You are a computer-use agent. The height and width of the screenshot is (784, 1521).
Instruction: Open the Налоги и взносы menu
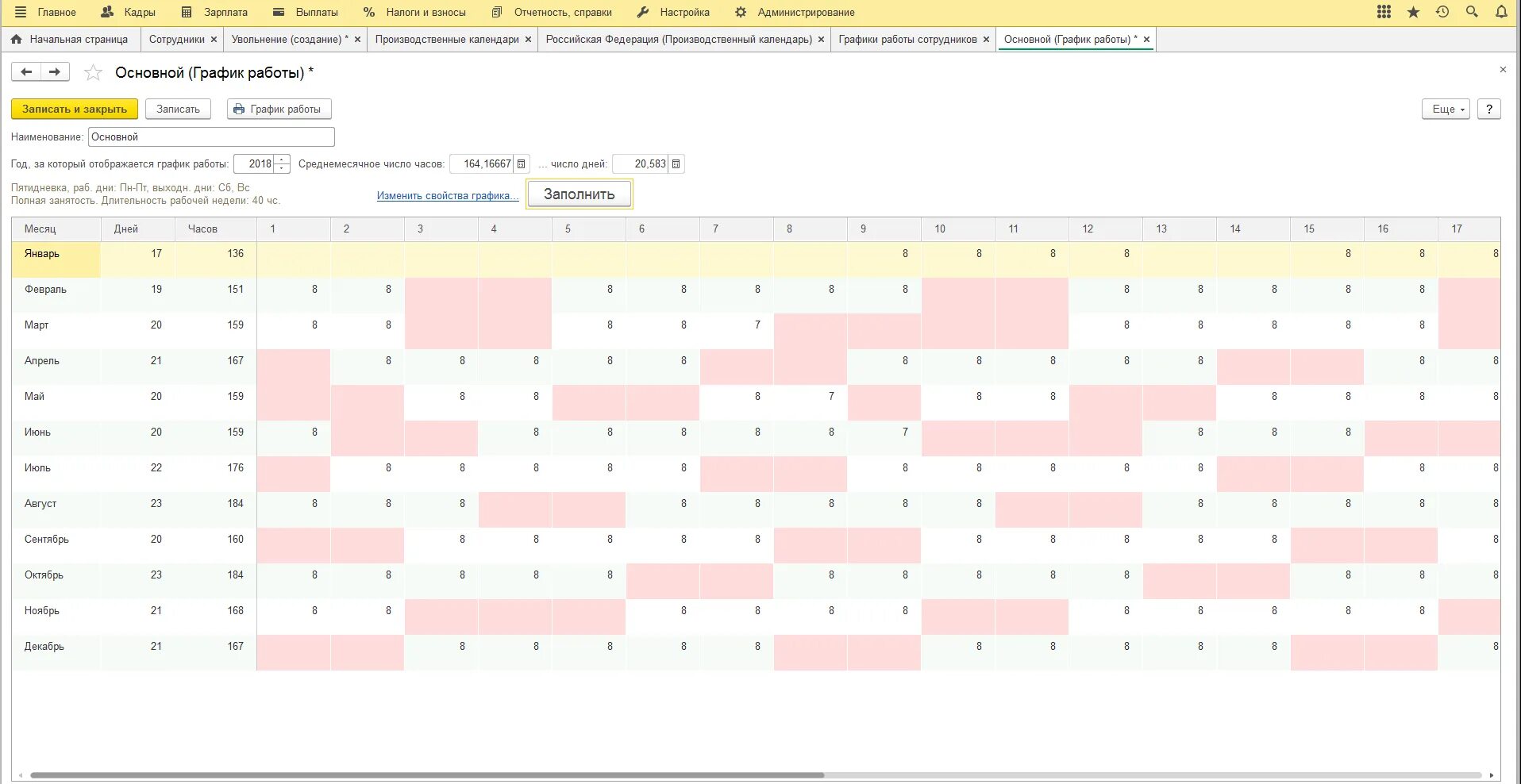coord(414,13)
